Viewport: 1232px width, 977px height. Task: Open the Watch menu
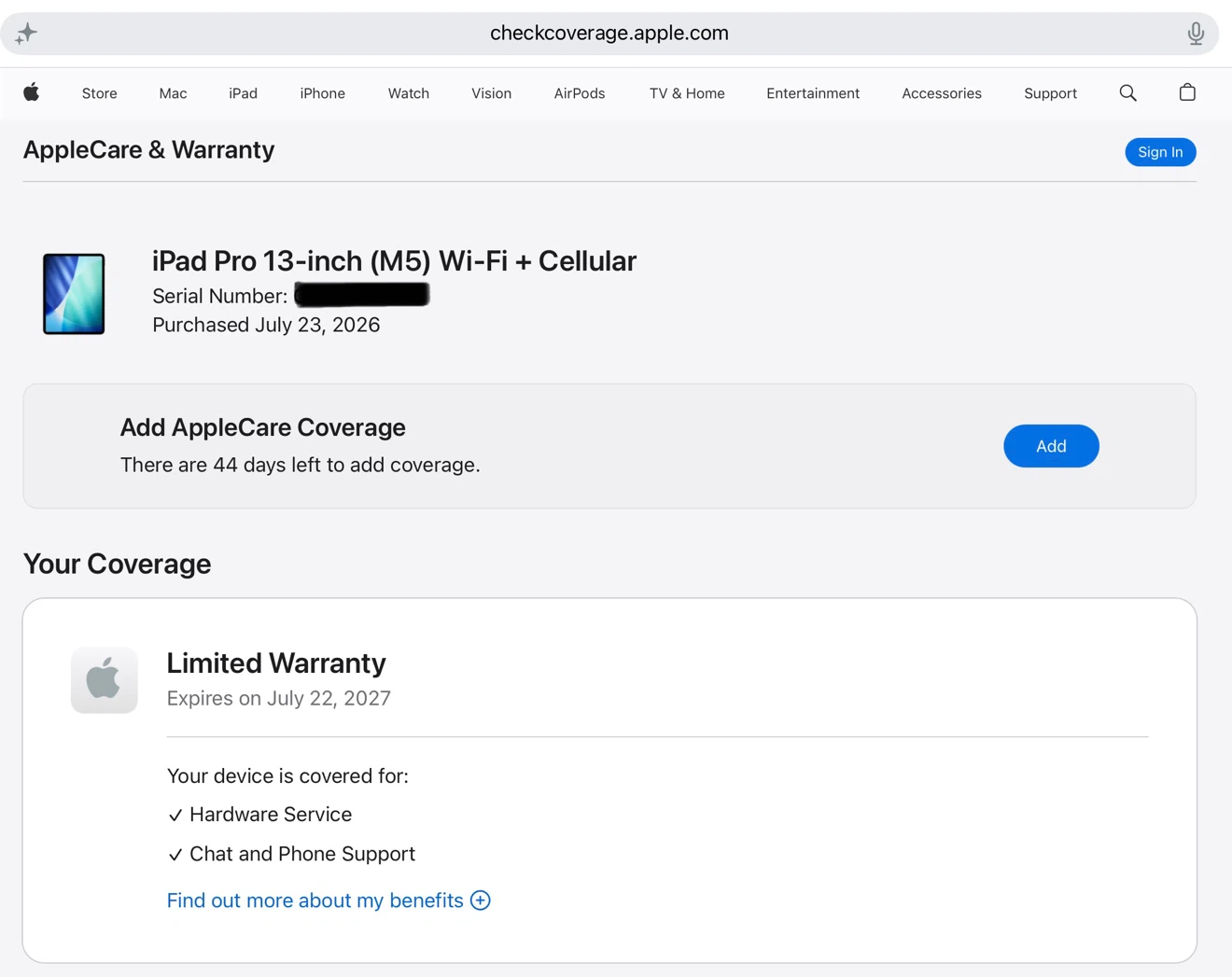click(x=409, y=93)
